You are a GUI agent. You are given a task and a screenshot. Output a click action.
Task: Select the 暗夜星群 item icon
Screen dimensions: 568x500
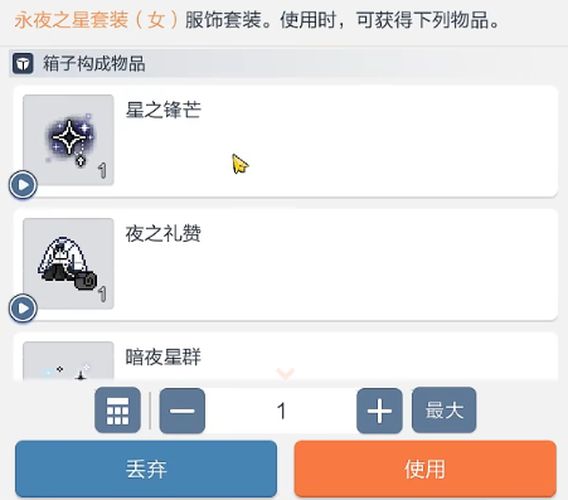[x=68, y=361]
